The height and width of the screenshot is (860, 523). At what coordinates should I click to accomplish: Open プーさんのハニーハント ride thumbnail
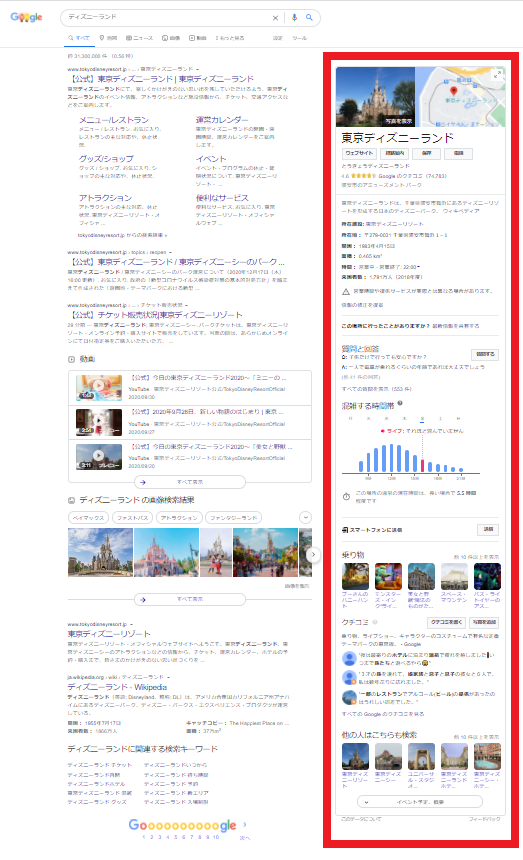click(355, 576)
